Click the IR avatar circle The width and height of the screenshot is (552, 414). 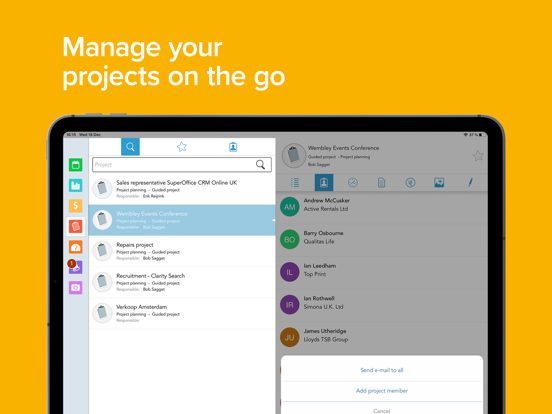(x=289, y=305)
